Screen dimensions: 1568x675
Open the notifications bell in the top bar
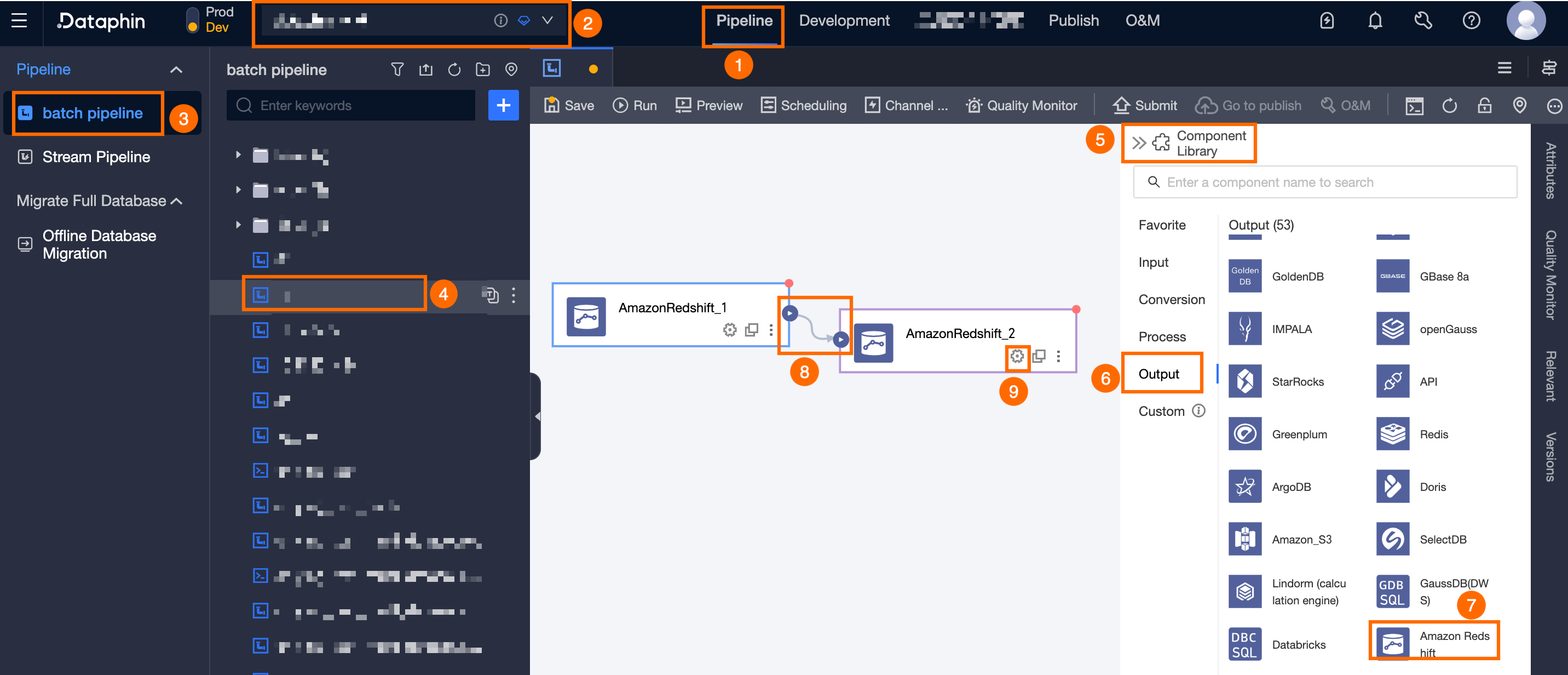pyautogui.click(x=1375, y=20)
